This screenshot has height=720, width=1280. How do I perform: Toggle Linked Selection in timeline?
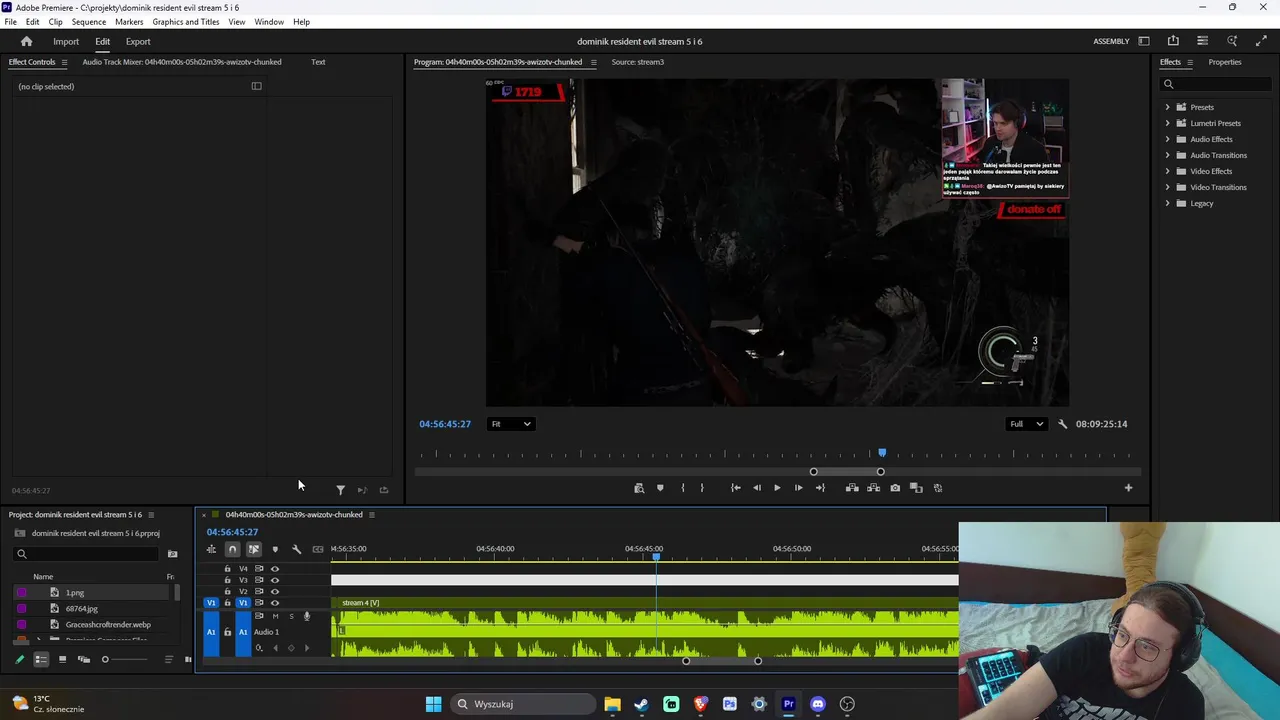point(254,549)
